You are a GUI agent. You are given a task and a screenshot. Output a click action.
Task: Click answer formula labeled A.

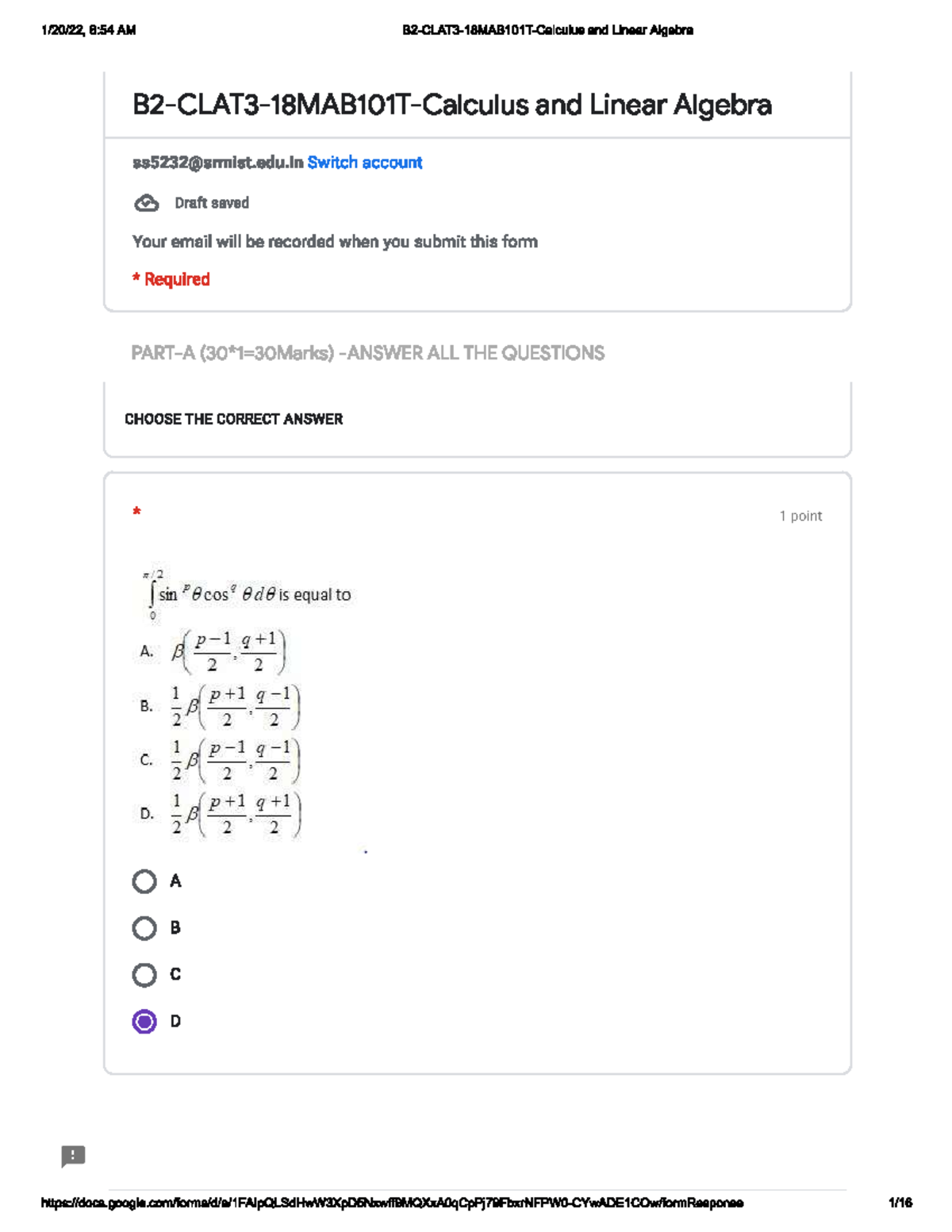(x=228, y=652)
